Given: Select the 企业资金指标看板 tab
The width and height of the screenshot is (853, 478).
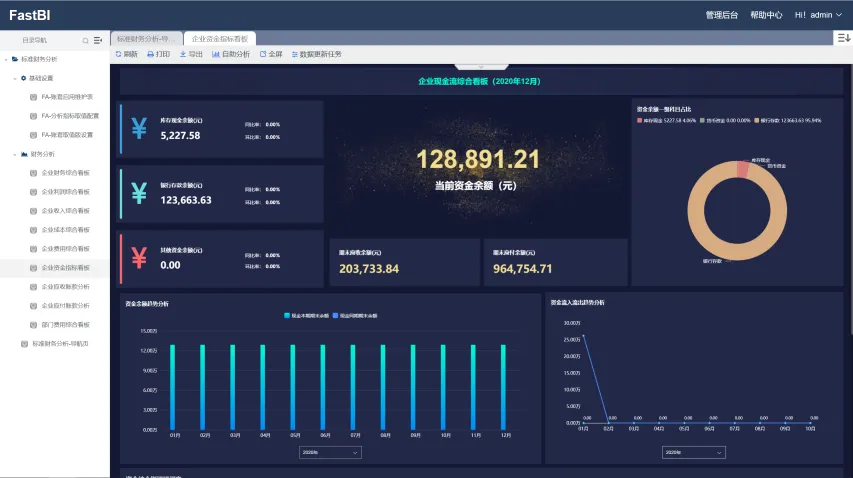Looking at the screenshot, I should [x=220, y=39].
